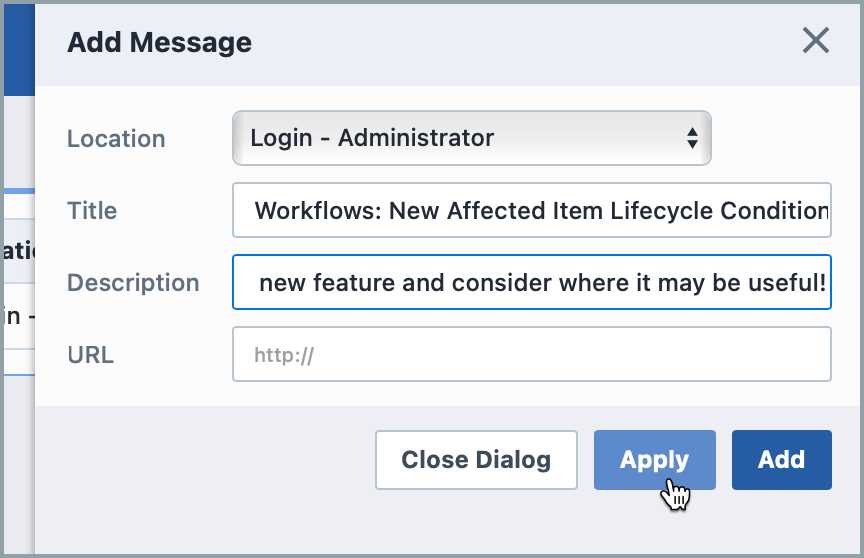
Task: Close the Add Message dialog with X
Action: point(816,41)
